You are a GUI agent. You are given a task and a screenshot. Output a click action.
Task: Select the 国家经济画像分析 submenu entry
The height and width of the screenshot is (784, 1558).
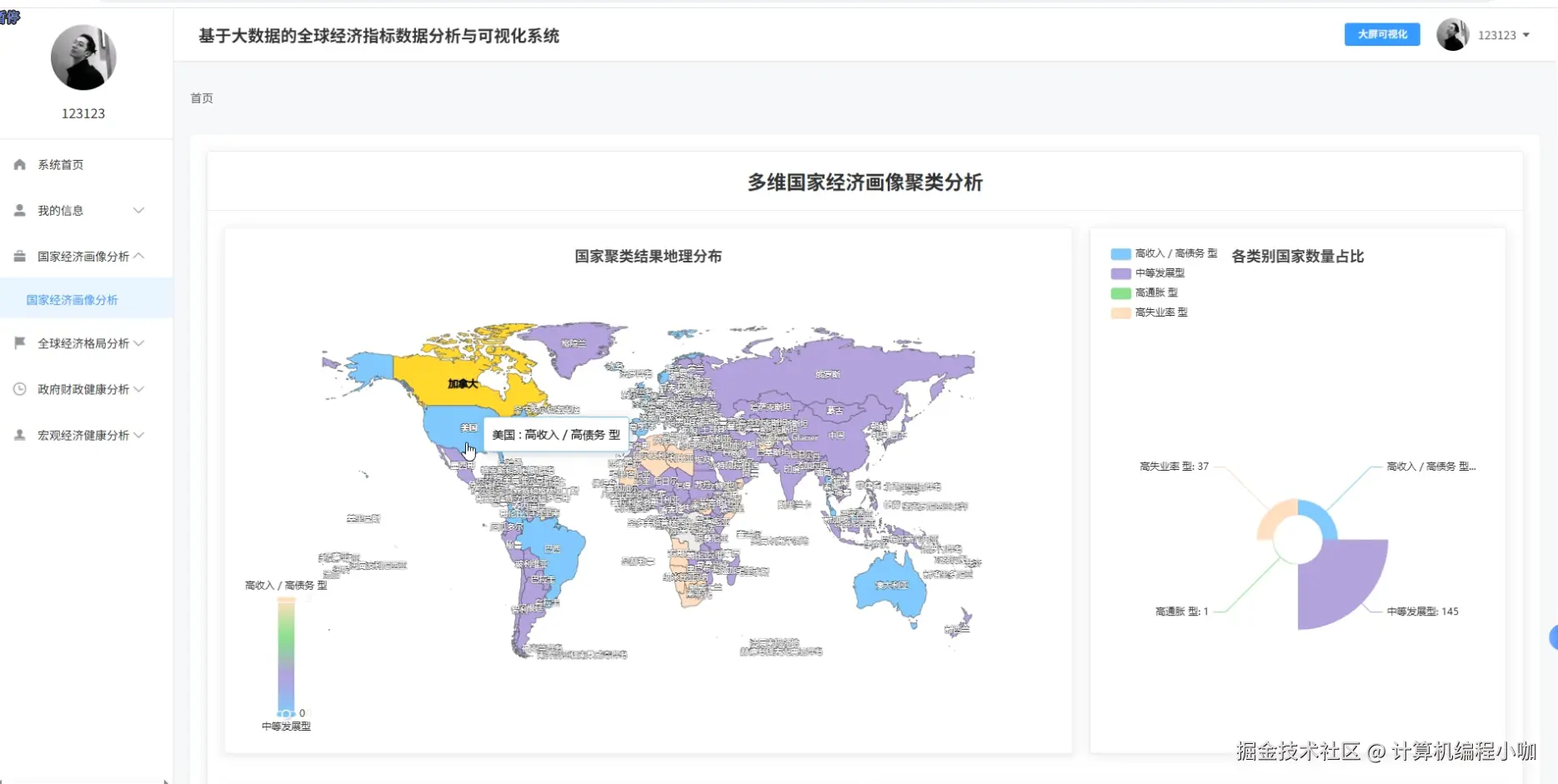pos(87,299)
